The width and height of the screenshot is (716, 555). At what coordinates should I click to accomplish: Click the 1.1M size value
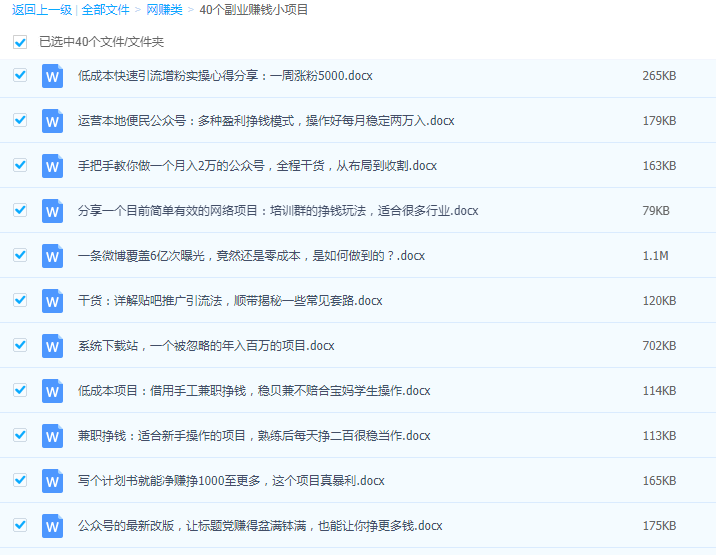[656, 256]
